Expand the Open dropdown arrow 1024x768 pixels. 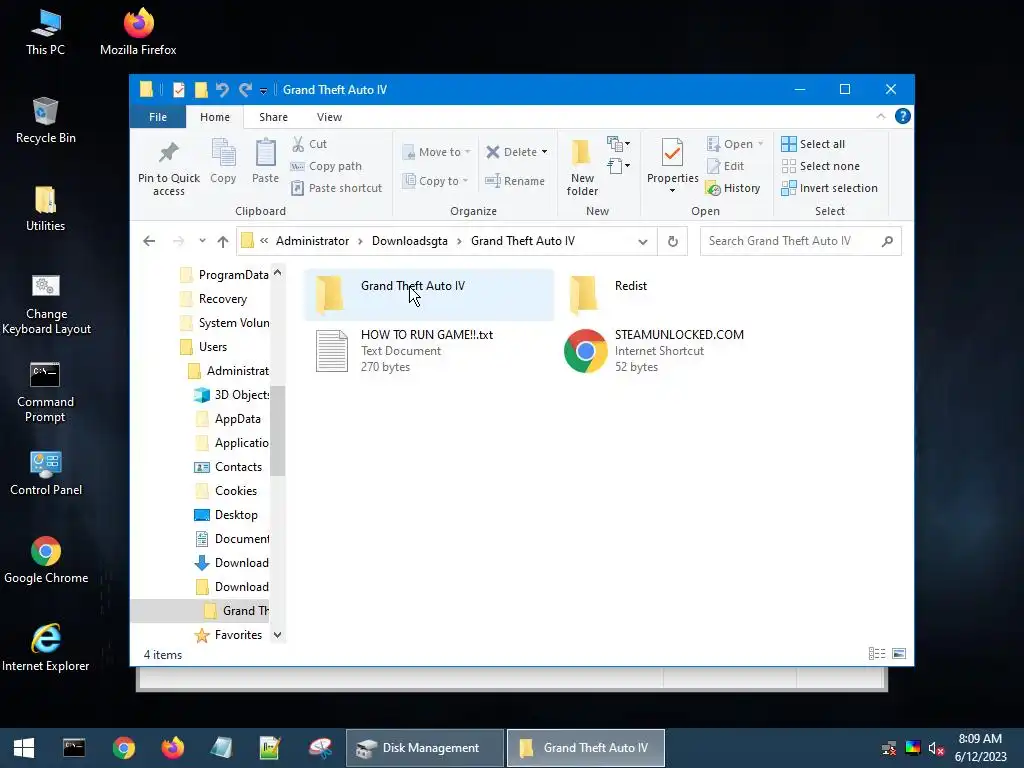coord(760,144)
